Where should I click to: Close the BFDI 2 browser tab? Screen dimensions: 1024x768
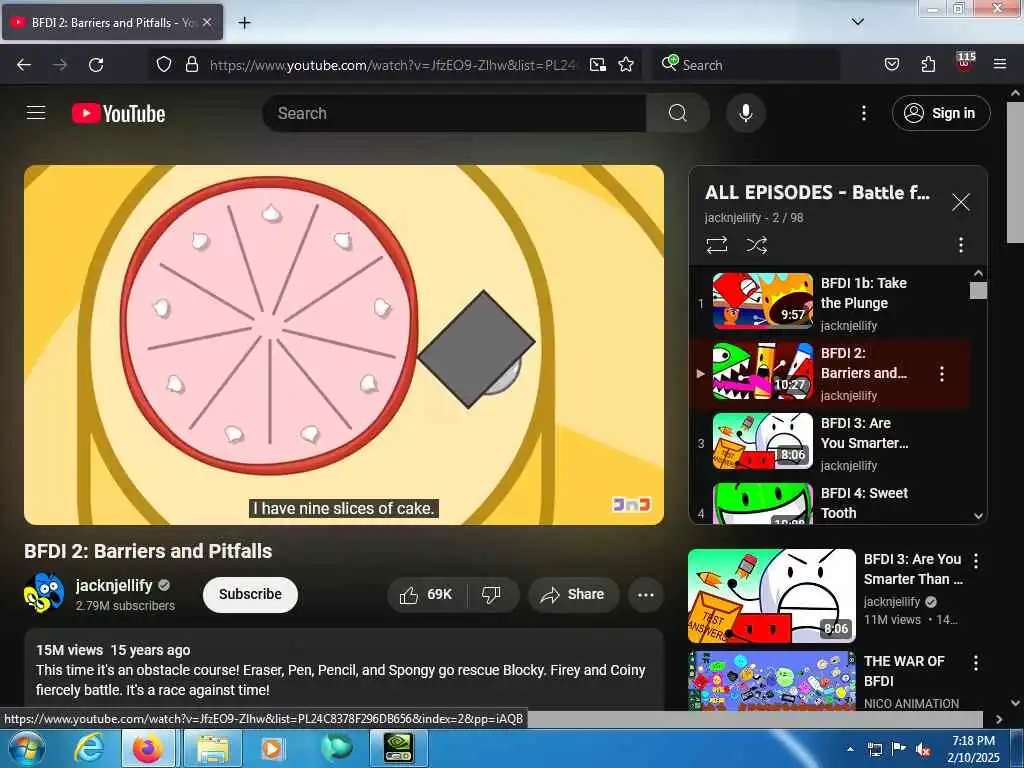point(206,22)
